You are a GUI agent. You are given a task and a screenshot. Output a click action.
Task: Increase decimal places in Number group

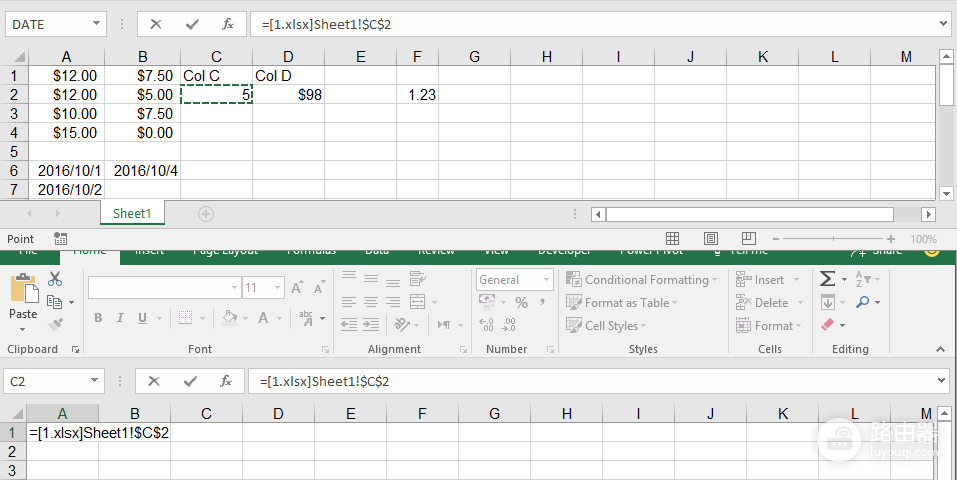pyautogui.click(x=486, y=324)
